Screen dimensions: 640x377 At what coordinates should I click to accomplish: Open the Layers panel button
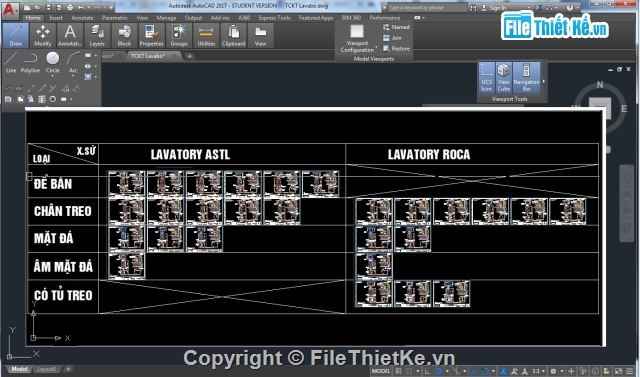[97, 35]
